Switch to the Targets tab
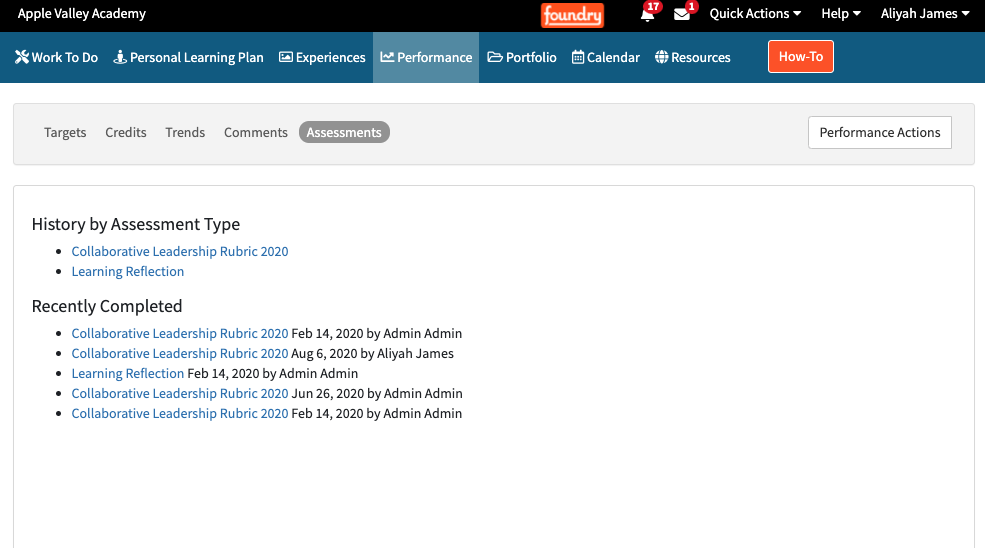Screen dimensions: 985x548 [65, 132]
